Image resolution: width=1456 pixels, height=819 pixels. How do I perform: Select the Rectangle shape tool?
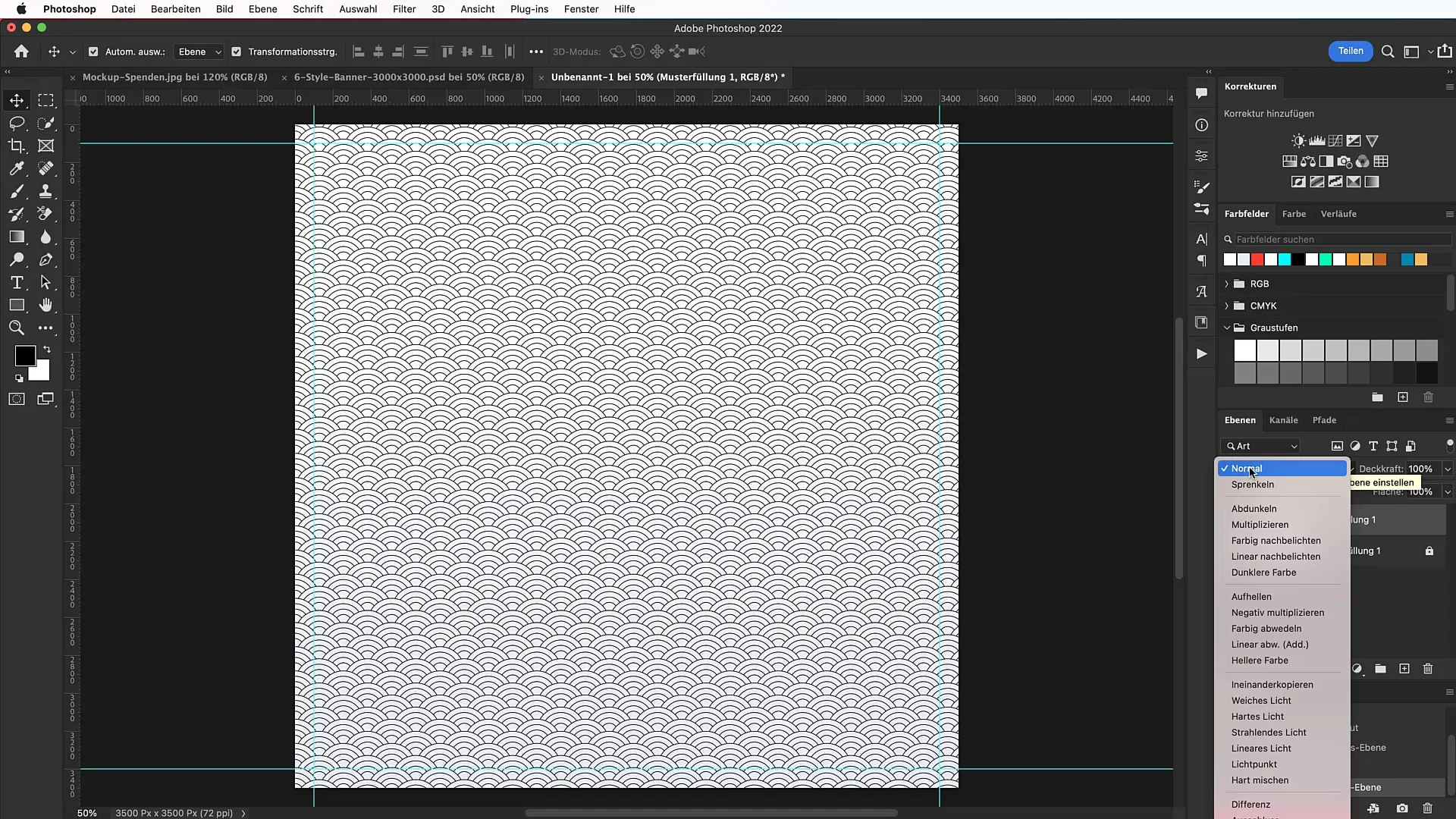click(17, 305)
